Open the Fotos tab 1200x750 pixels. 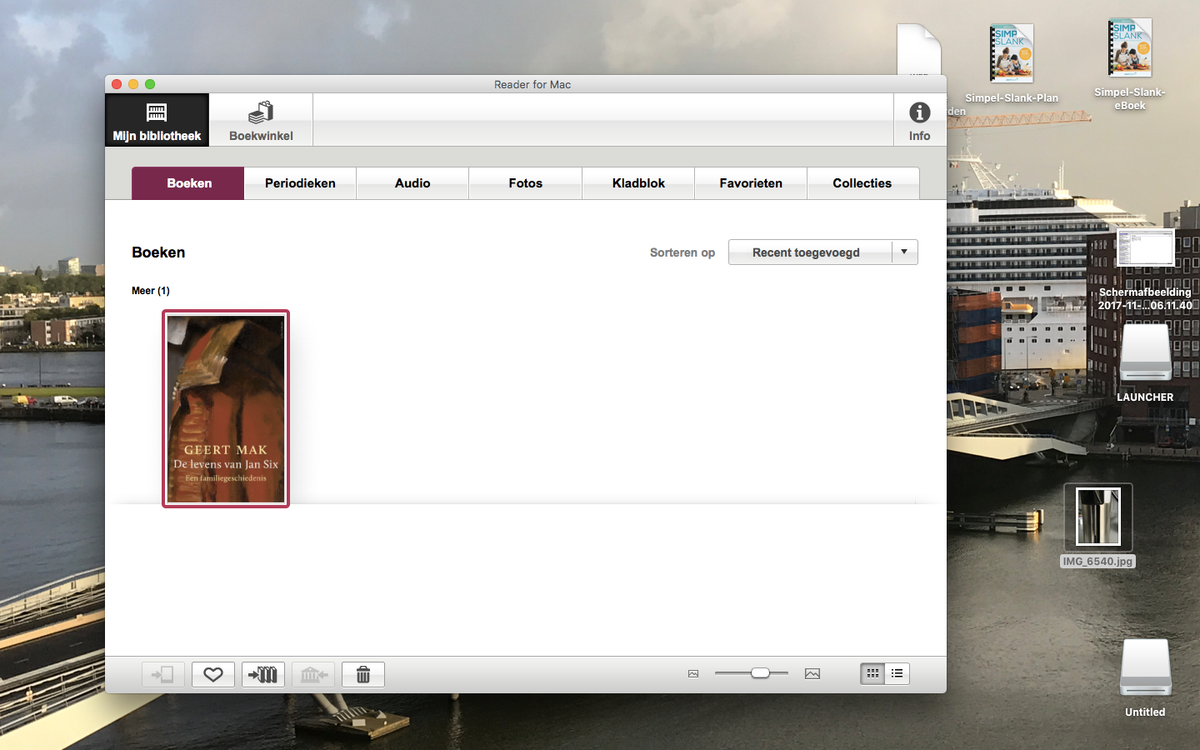pyautogui.click(x=525, y=183)
